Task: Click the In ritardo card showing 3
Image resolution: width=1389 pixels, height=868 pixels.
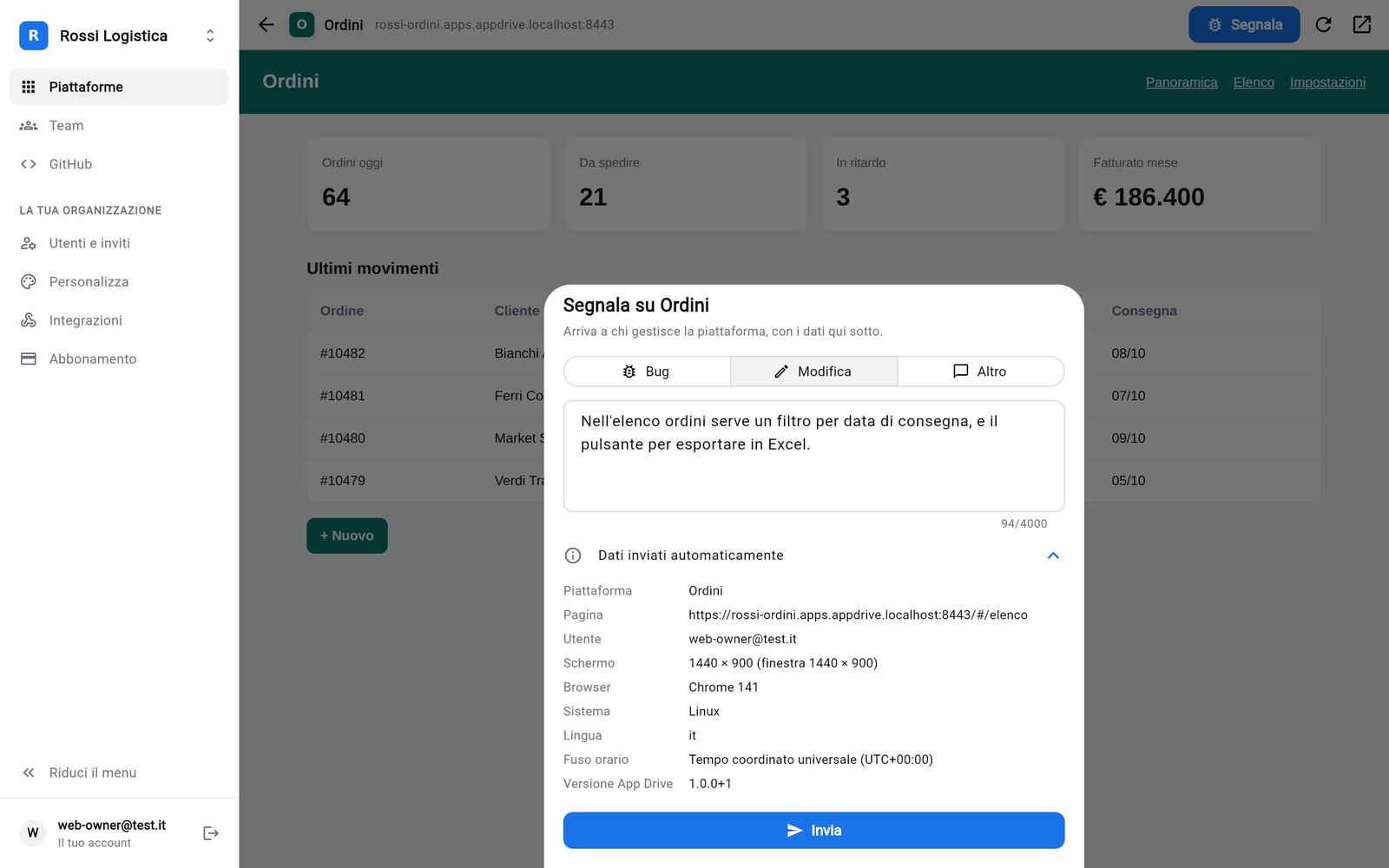Action: tap(943, 184)
